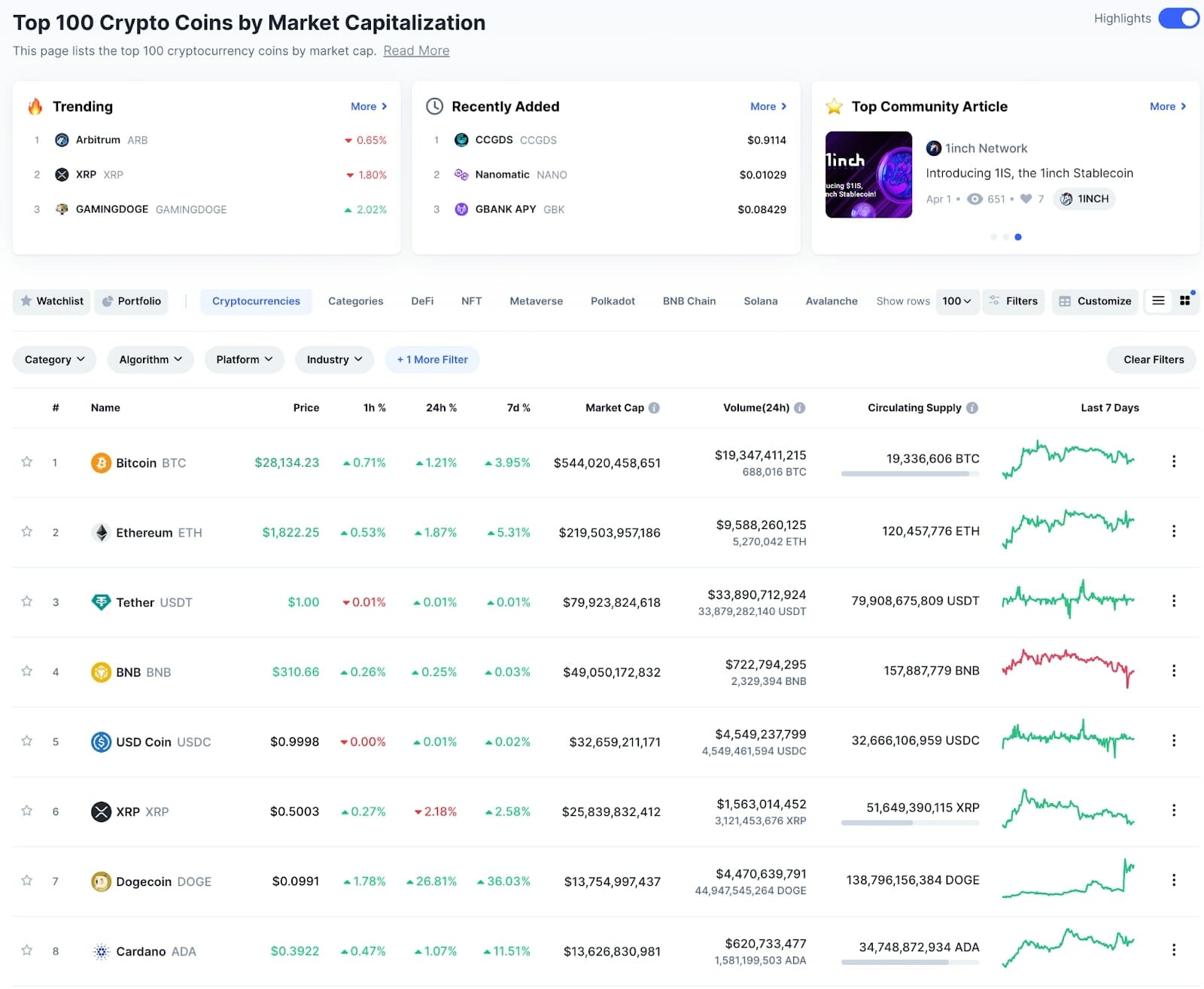Switch to the DeFi tab
Screen dimensions: 1204x989
[422, 301]
